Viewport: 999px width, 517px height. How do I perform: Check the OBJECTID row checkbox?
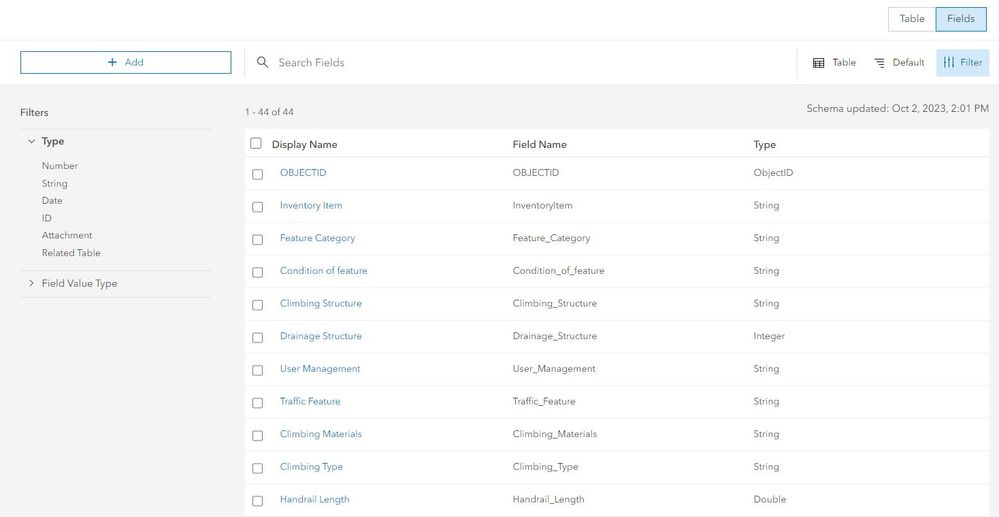tap(257, 174)
